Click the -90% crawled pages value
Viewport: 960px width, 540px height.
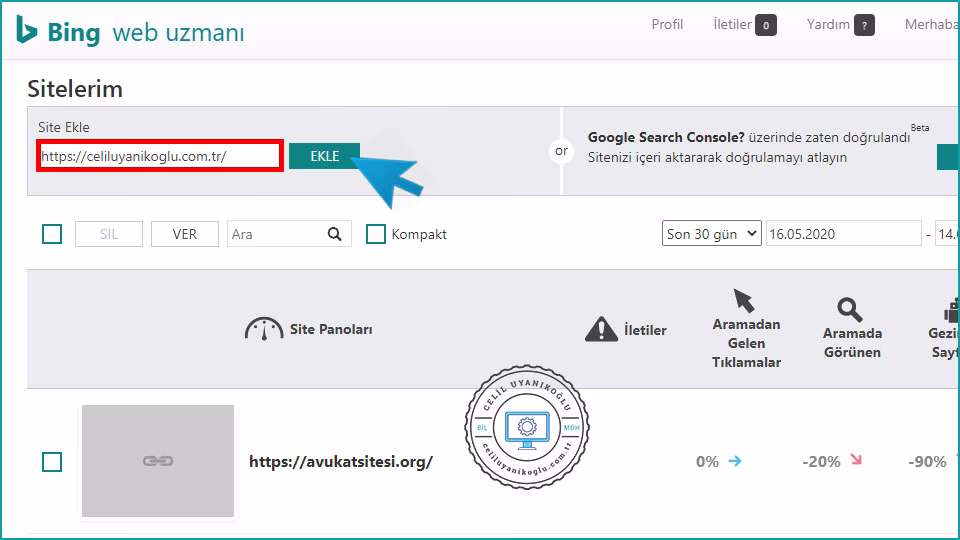tap(927, 462)
